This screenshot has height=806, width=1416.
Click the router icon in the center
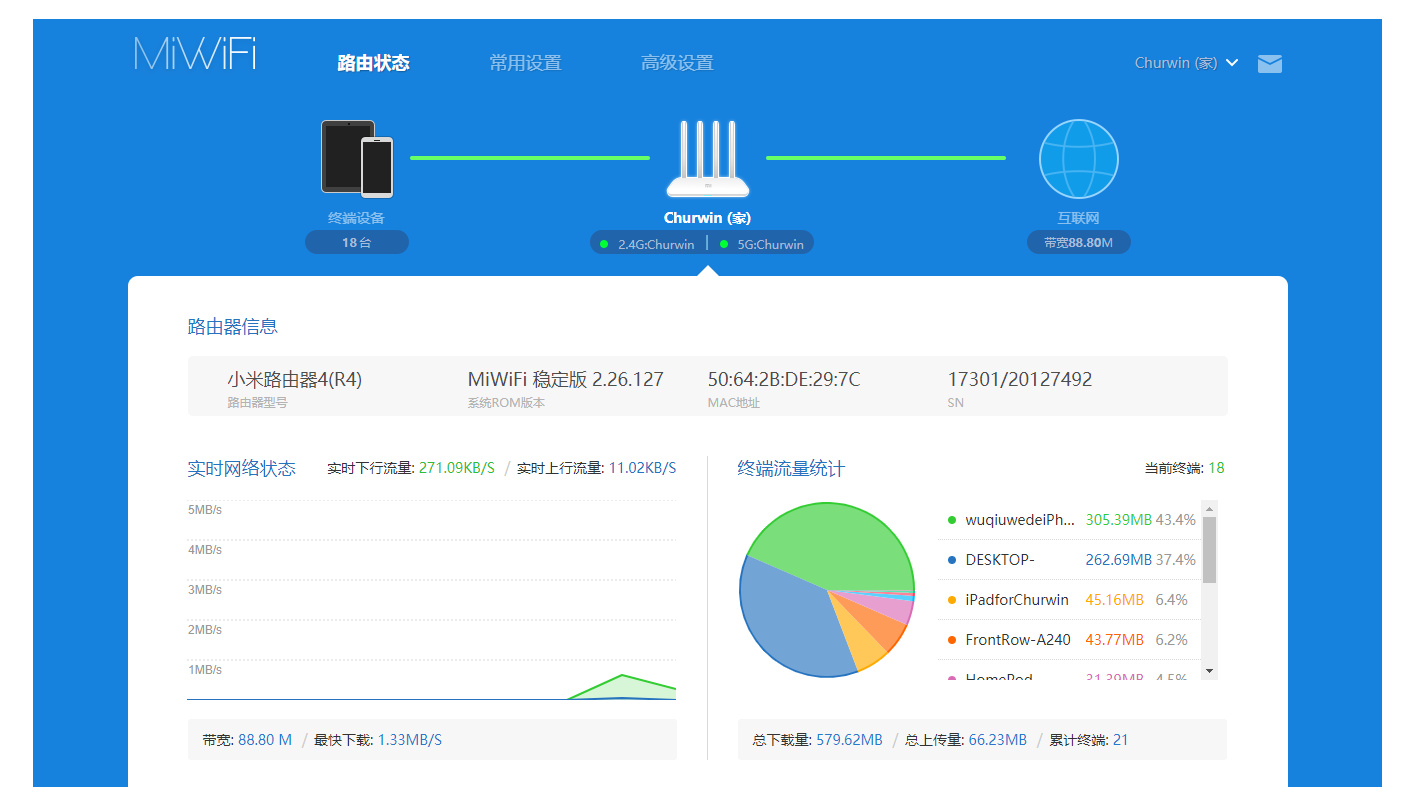click(707, 160)
